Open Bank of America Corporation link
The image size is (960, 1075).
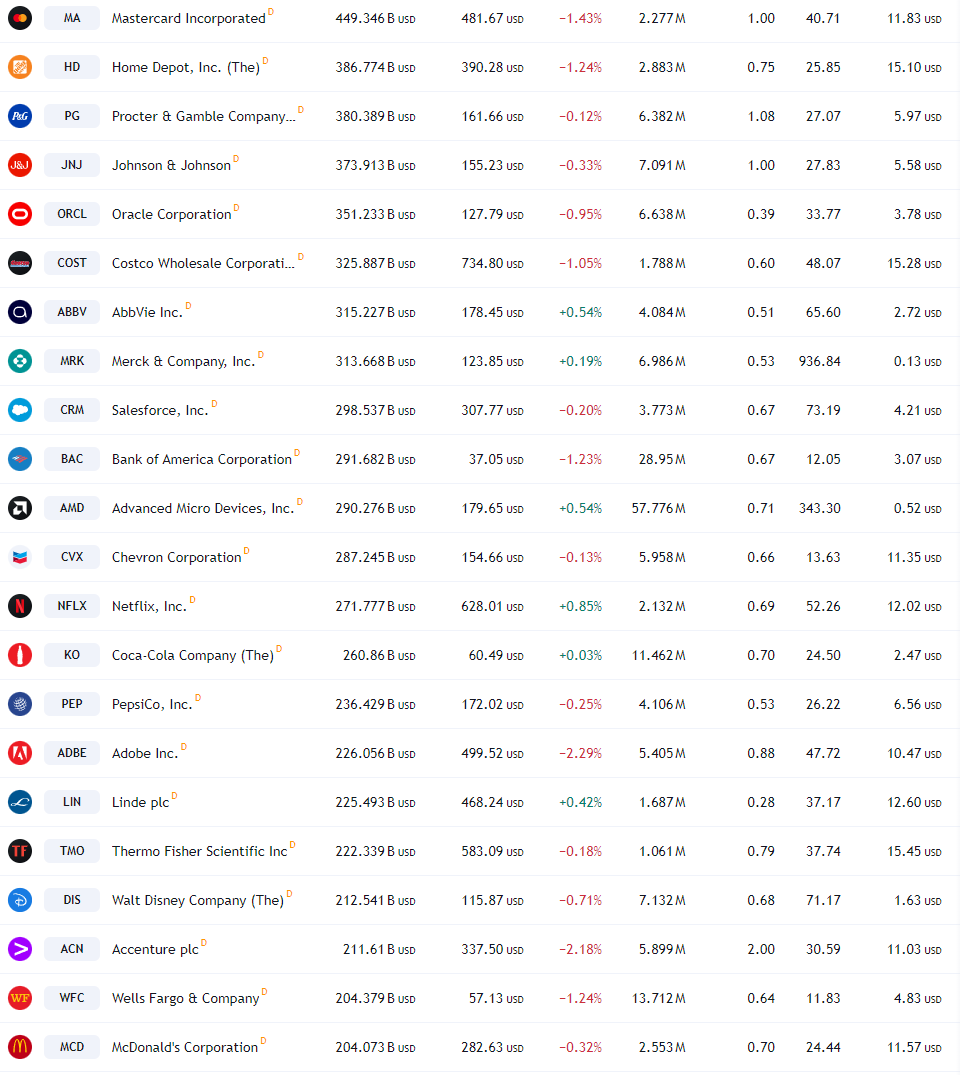point(202,459)
